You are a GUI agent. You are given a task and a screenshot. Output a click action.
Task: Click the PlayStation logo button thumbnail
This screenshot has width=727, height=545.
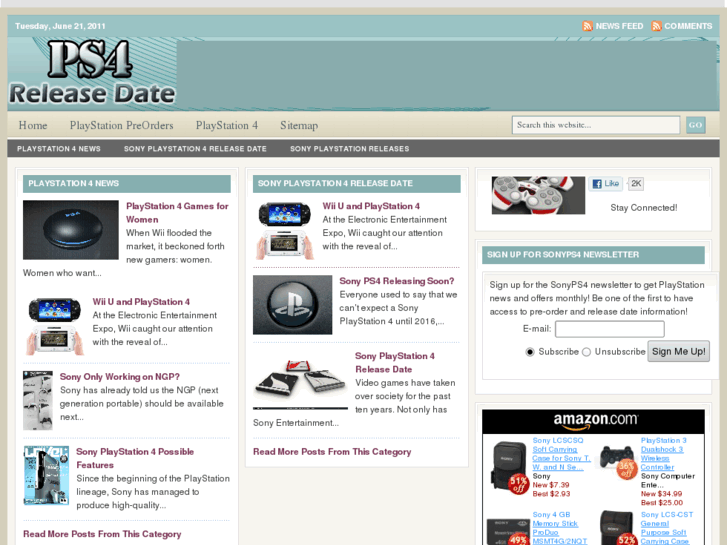point(293,305)
